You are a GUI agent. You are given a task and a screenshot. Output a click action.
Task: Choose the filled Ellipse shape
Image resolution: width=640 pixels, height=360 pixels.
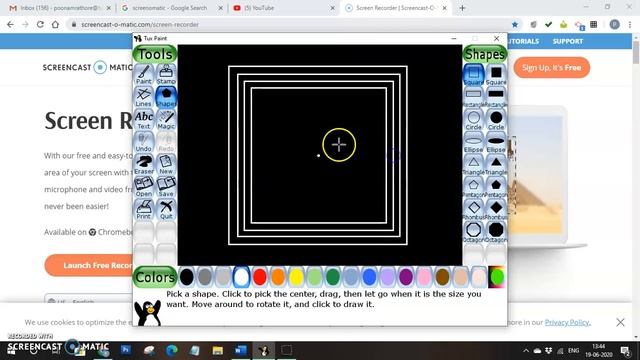[496, 142]
